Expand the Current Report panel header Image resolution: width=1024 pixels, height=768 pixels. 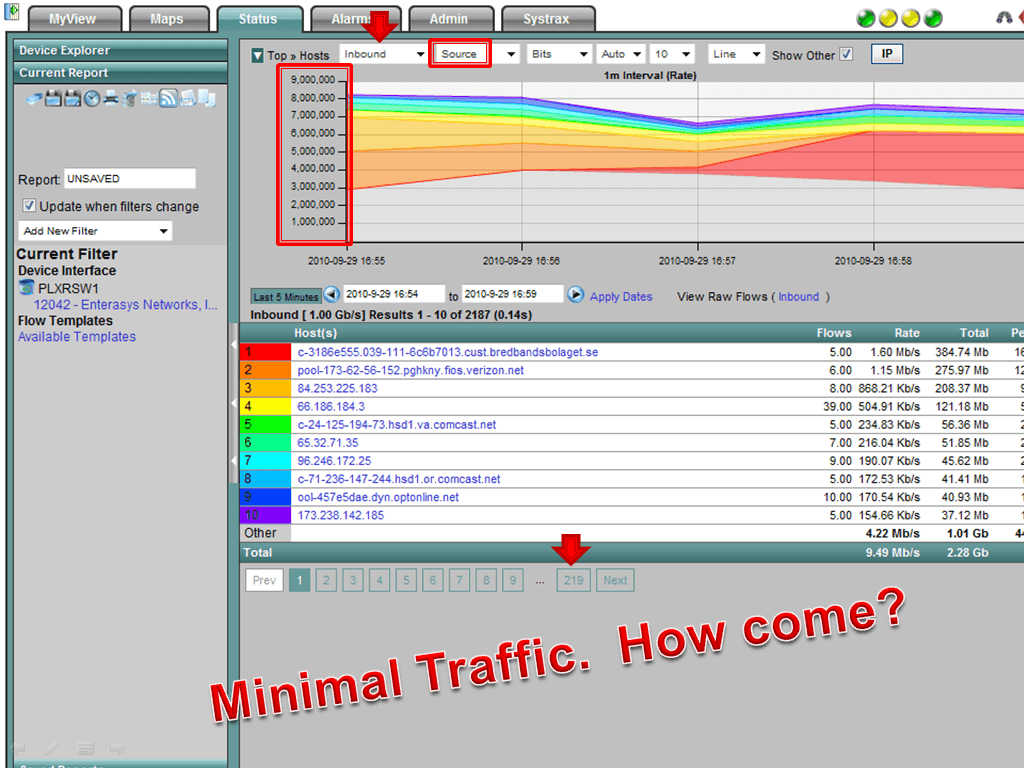120,73
